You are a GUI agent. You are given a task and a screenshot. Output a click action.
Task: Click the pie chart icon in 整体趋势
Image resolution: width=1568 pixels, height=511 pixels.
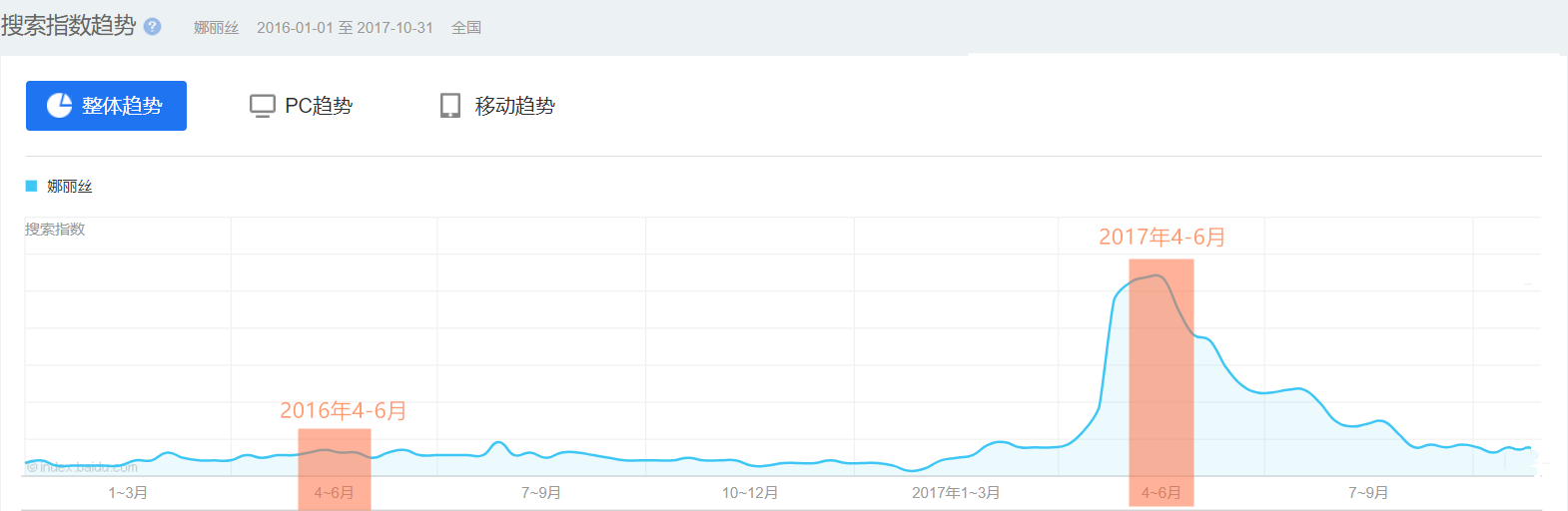click(x=60, y=106)
